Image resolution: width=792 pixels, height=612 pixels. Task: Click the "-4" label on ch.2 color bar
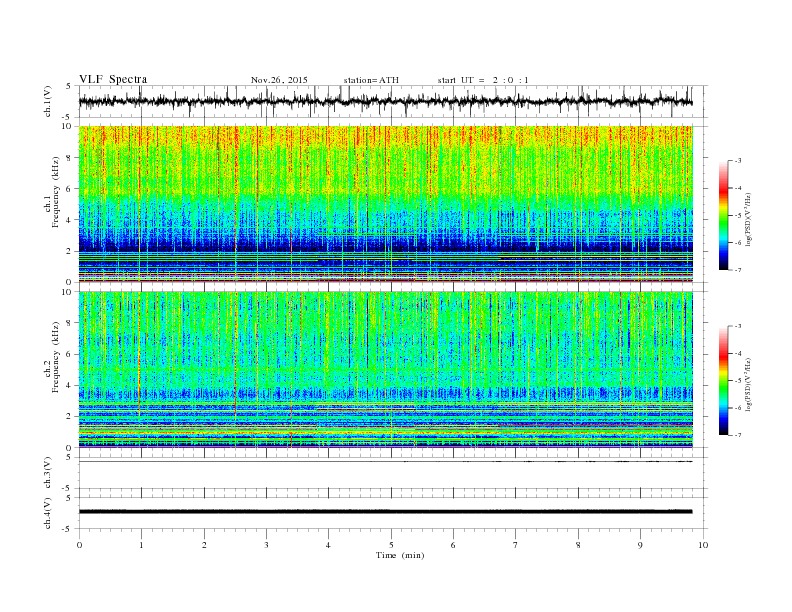click(x=738, y=353)
